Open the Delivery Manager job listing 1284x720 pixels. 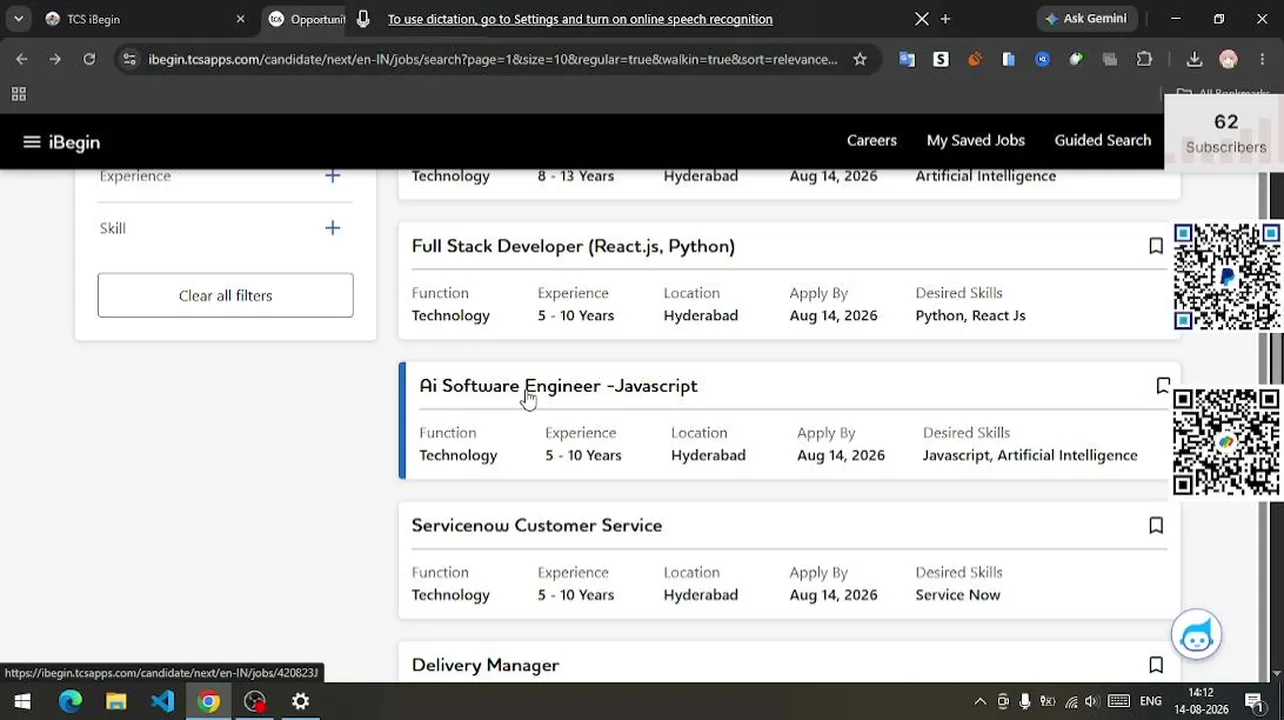(485, 665)
